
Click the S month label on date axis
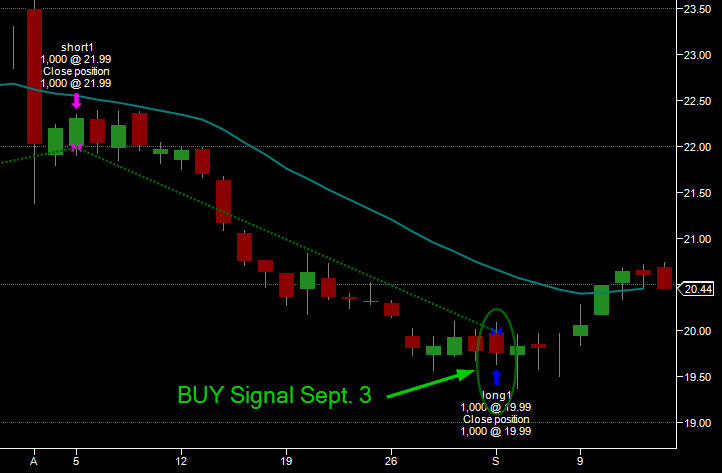pyautogui.click(x=496, y=461)
